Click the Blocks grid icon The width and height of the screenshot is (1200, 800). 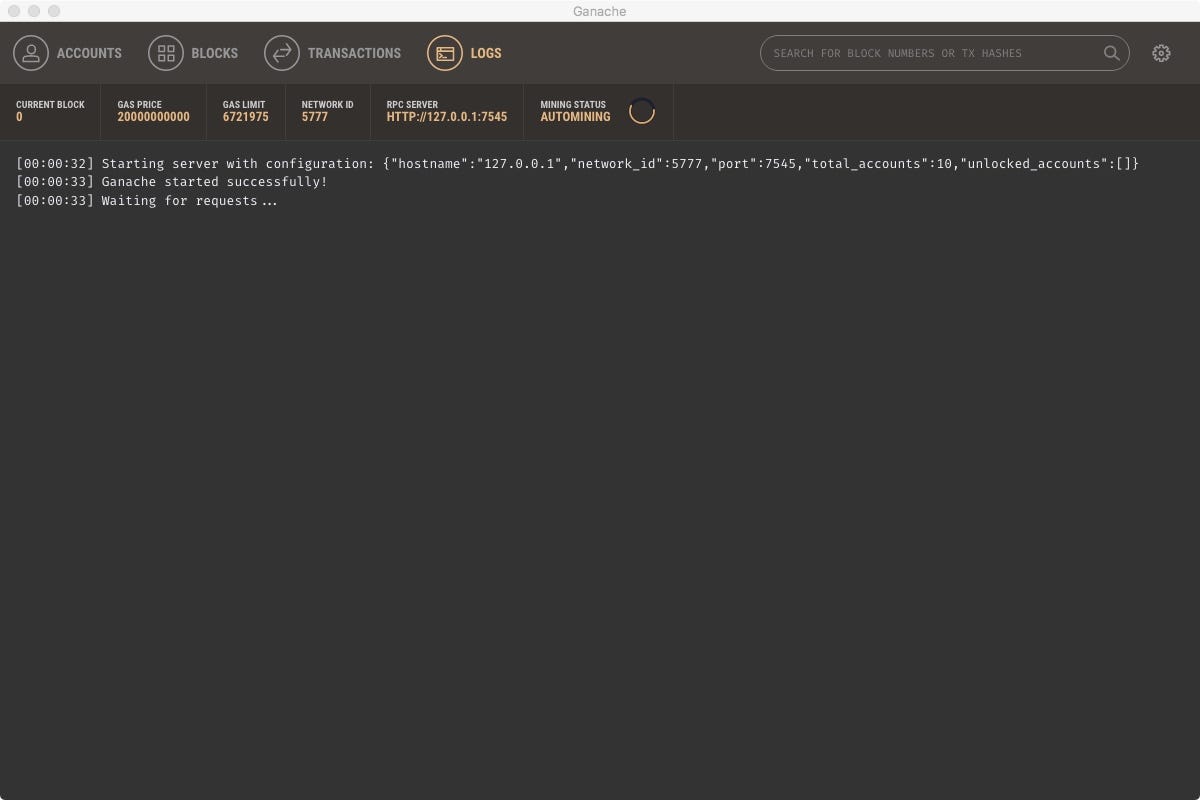click(x=166, y=53)
